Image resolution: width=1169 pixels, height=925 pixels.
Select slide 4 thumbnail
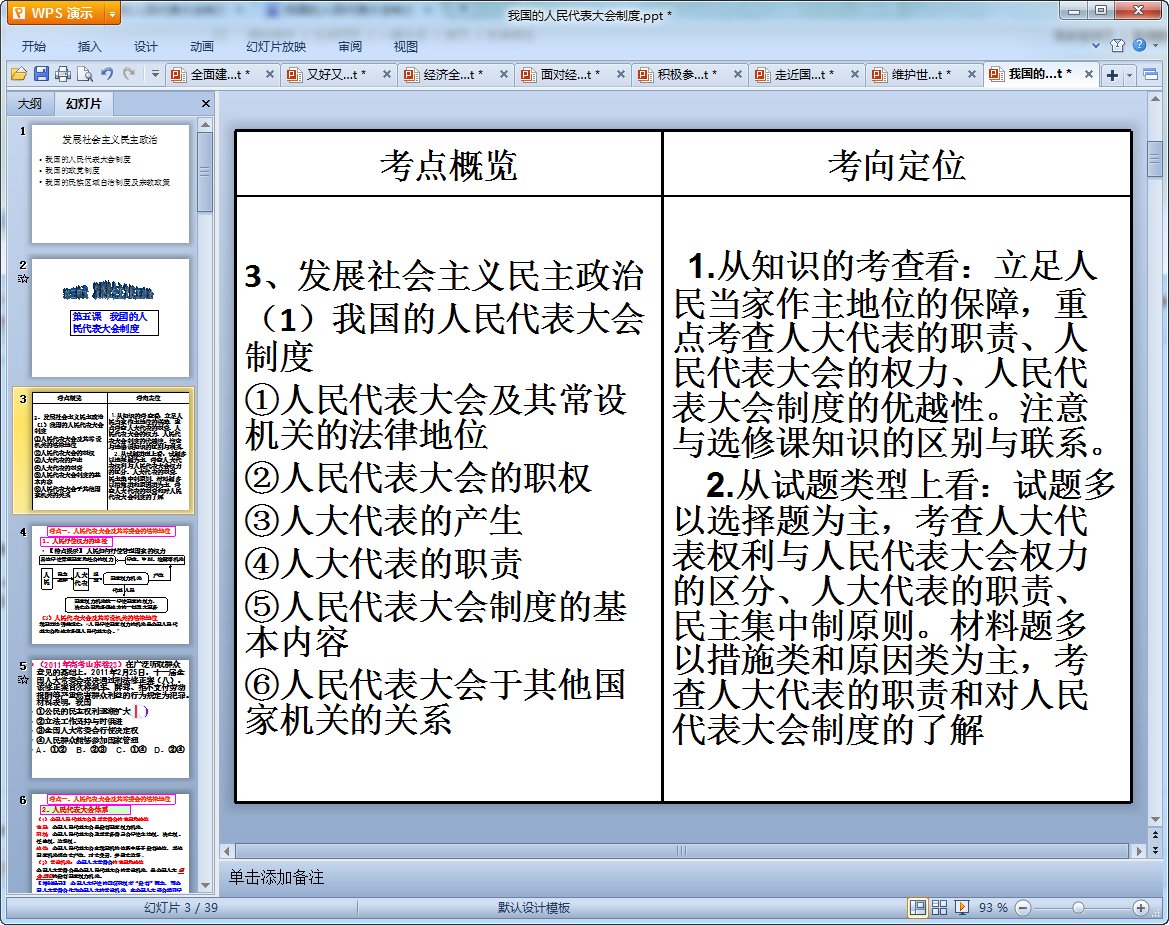click(x=110, y=584)
